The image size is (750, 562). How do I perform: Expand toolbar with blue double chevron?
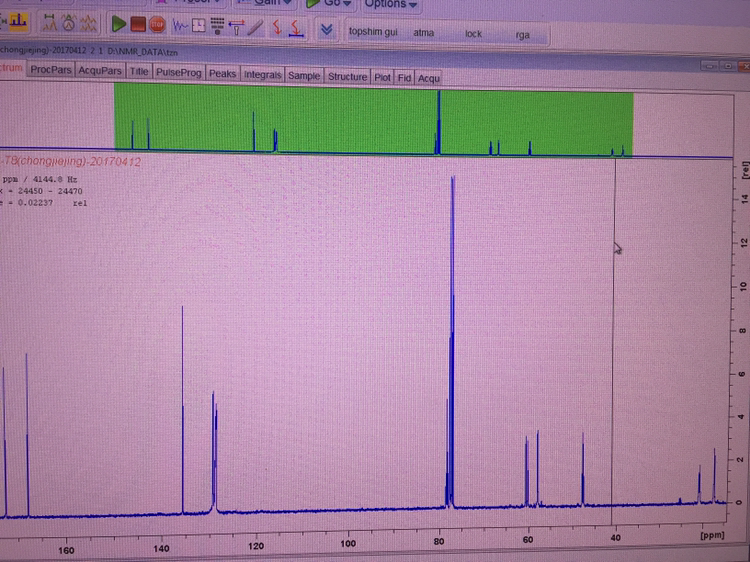pos(327,30)
